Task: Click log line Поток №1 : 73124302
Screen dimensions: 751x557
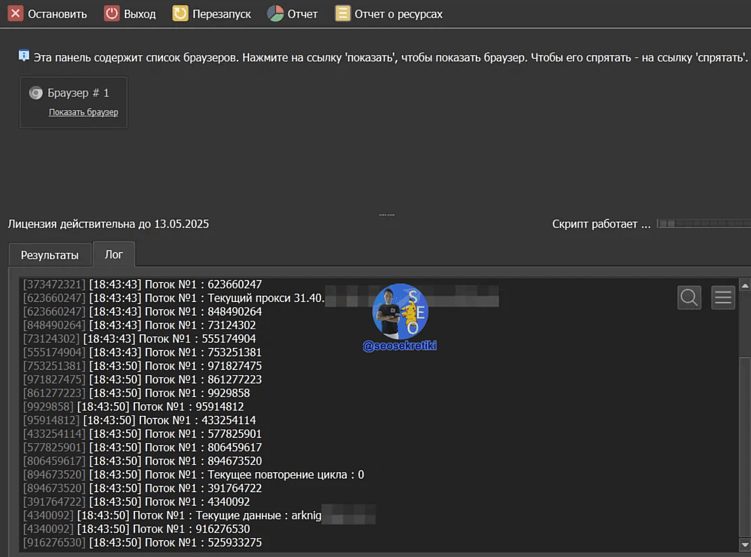Action: click(x=139, y=325)
